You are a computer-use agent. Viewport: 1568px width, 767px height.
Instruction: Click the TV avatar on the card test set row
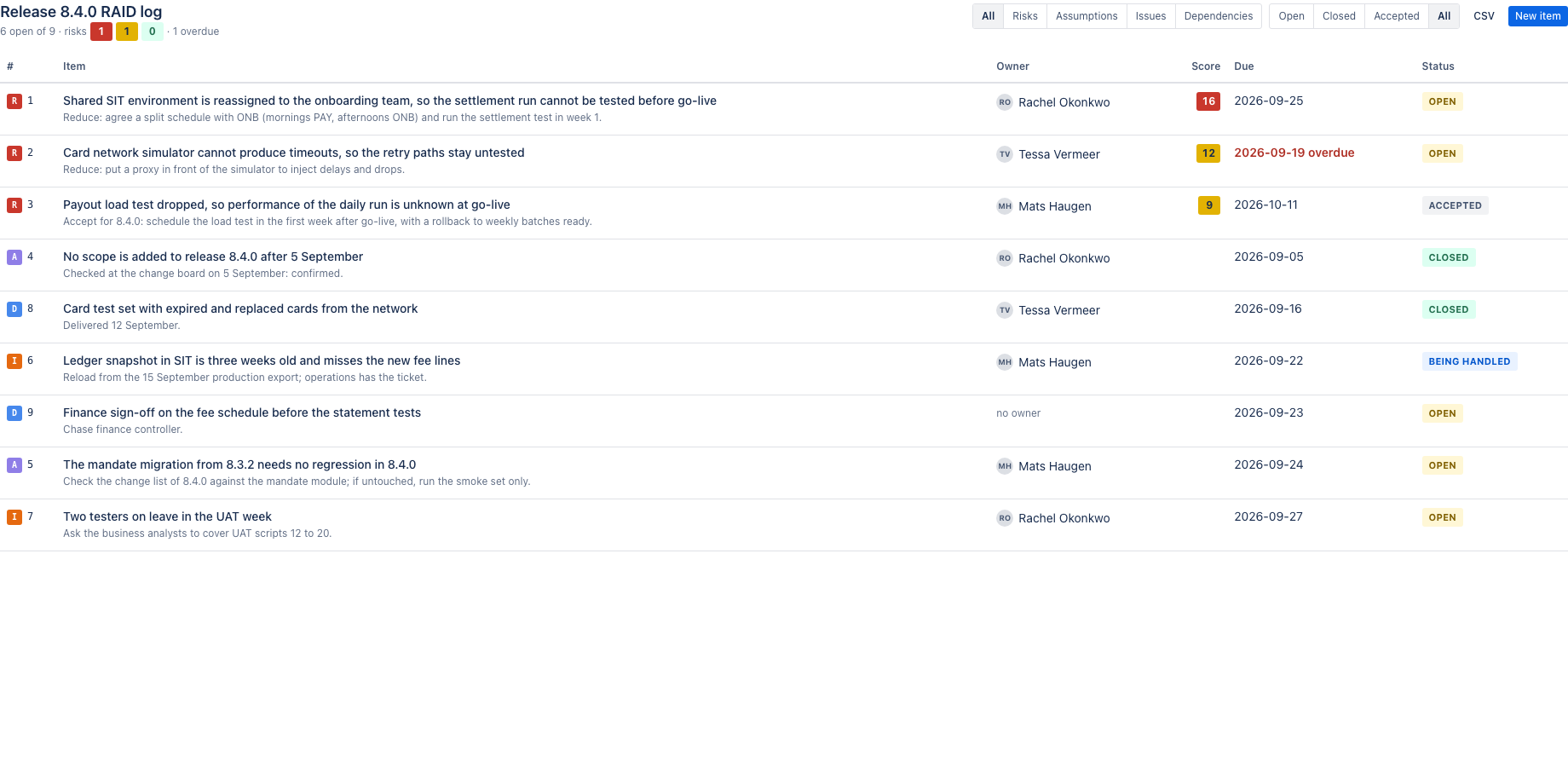[x=1005, y=310]
